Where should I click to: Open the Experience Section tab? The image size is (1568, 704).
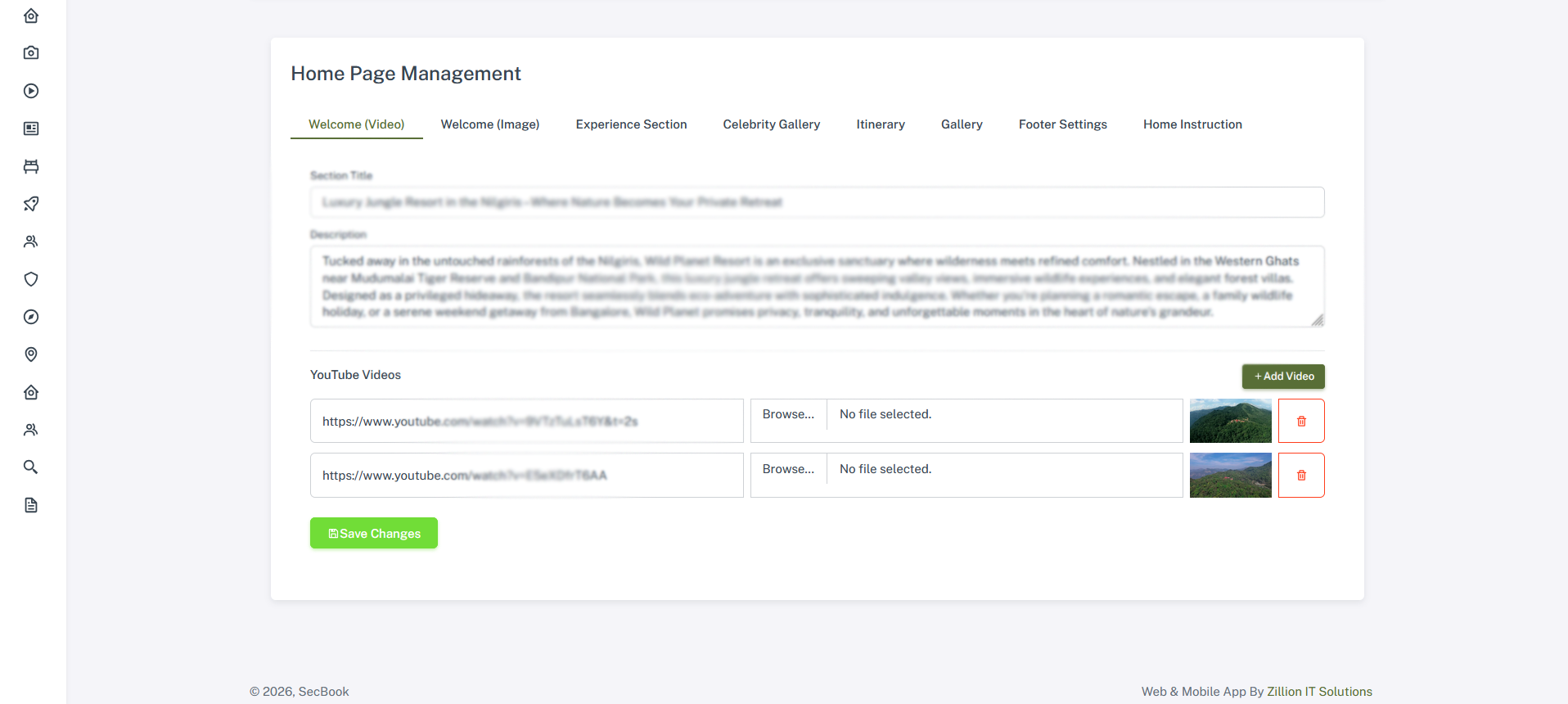pos(631,124)
